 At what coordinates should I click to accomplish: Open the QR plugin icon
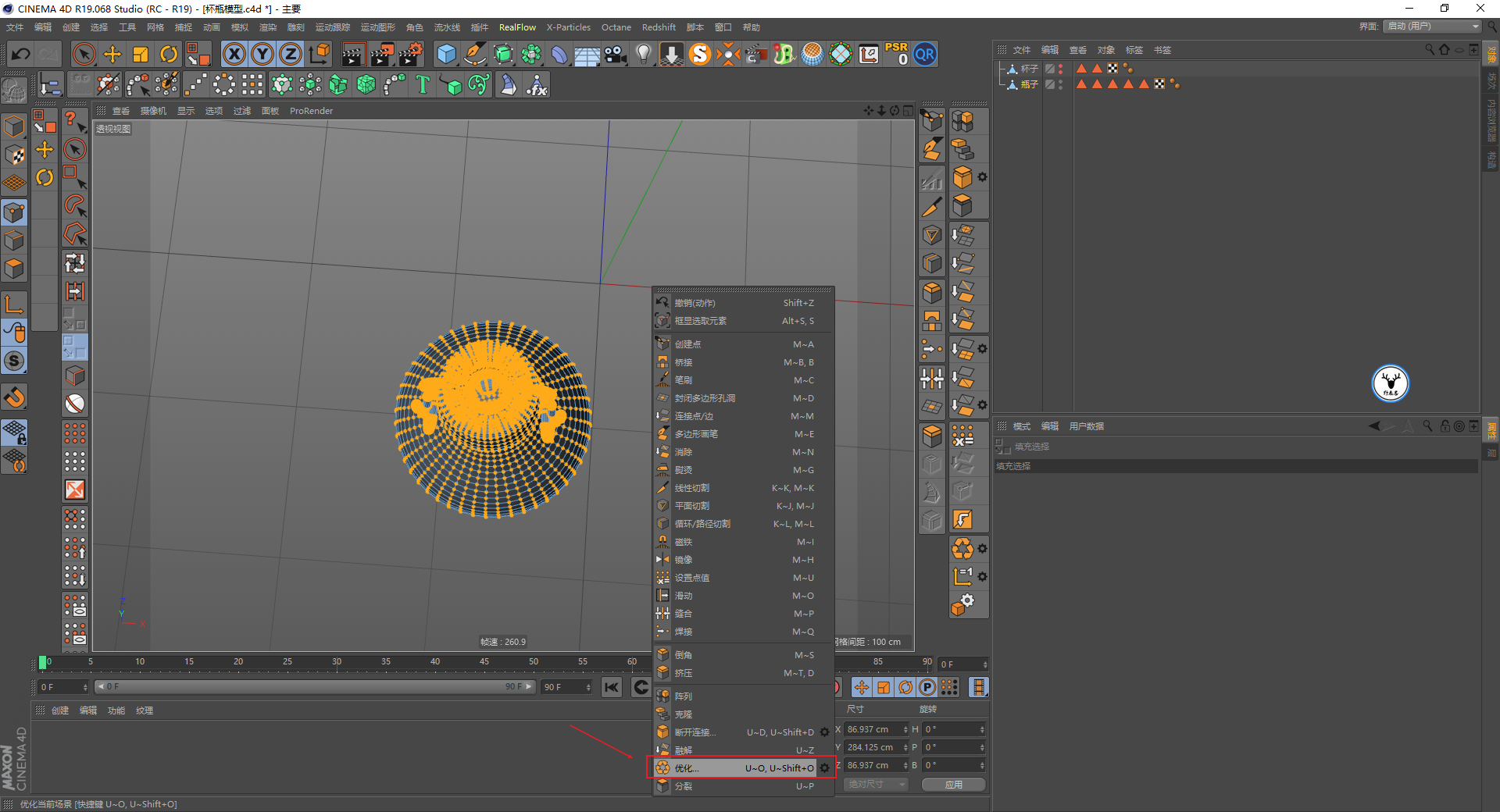(925, 54)
